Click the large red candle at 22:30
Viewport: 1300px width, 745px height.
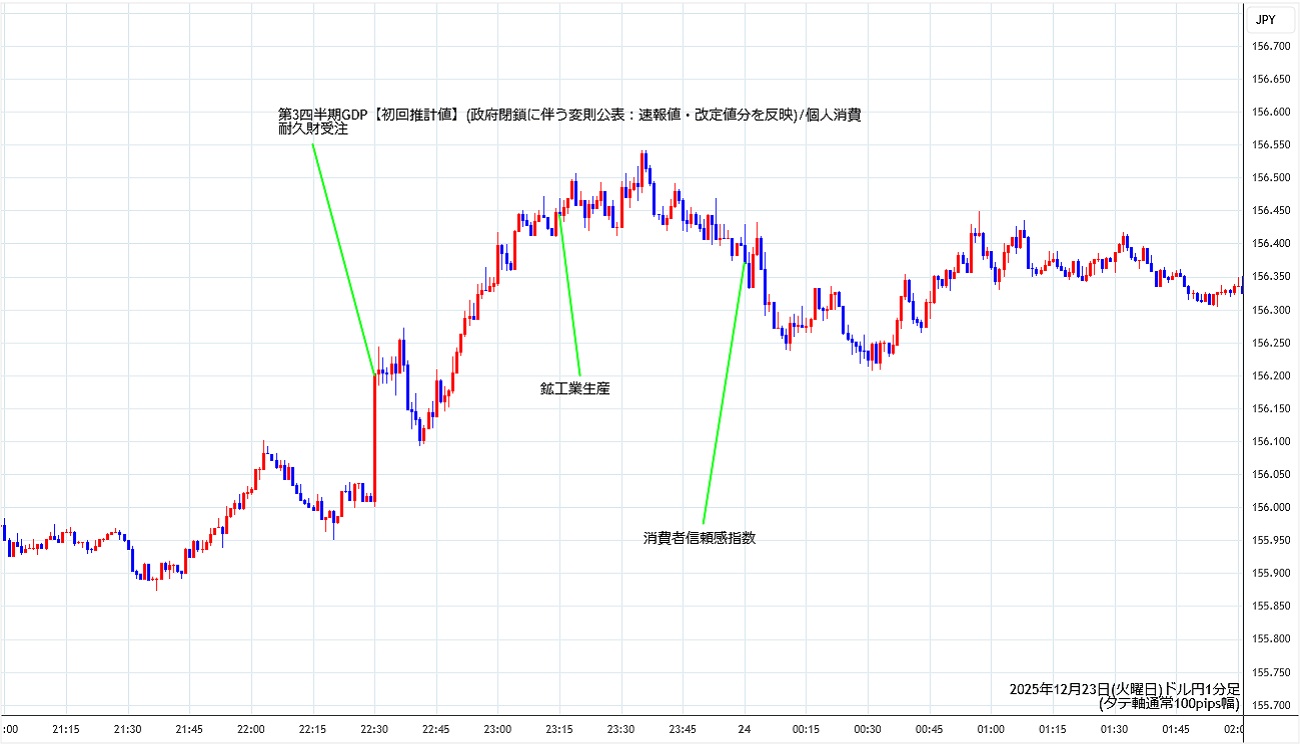[x=374, y=438]
